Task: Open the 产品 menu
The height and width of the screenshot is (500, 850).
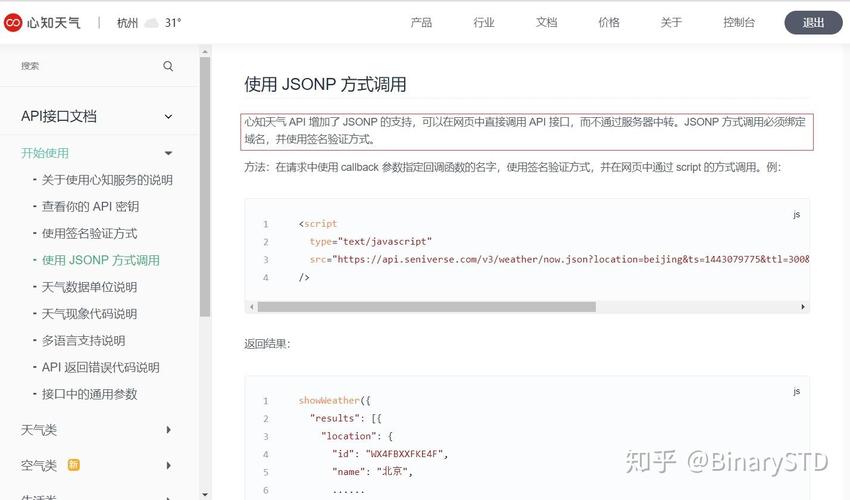Action: tap(421, 22)
